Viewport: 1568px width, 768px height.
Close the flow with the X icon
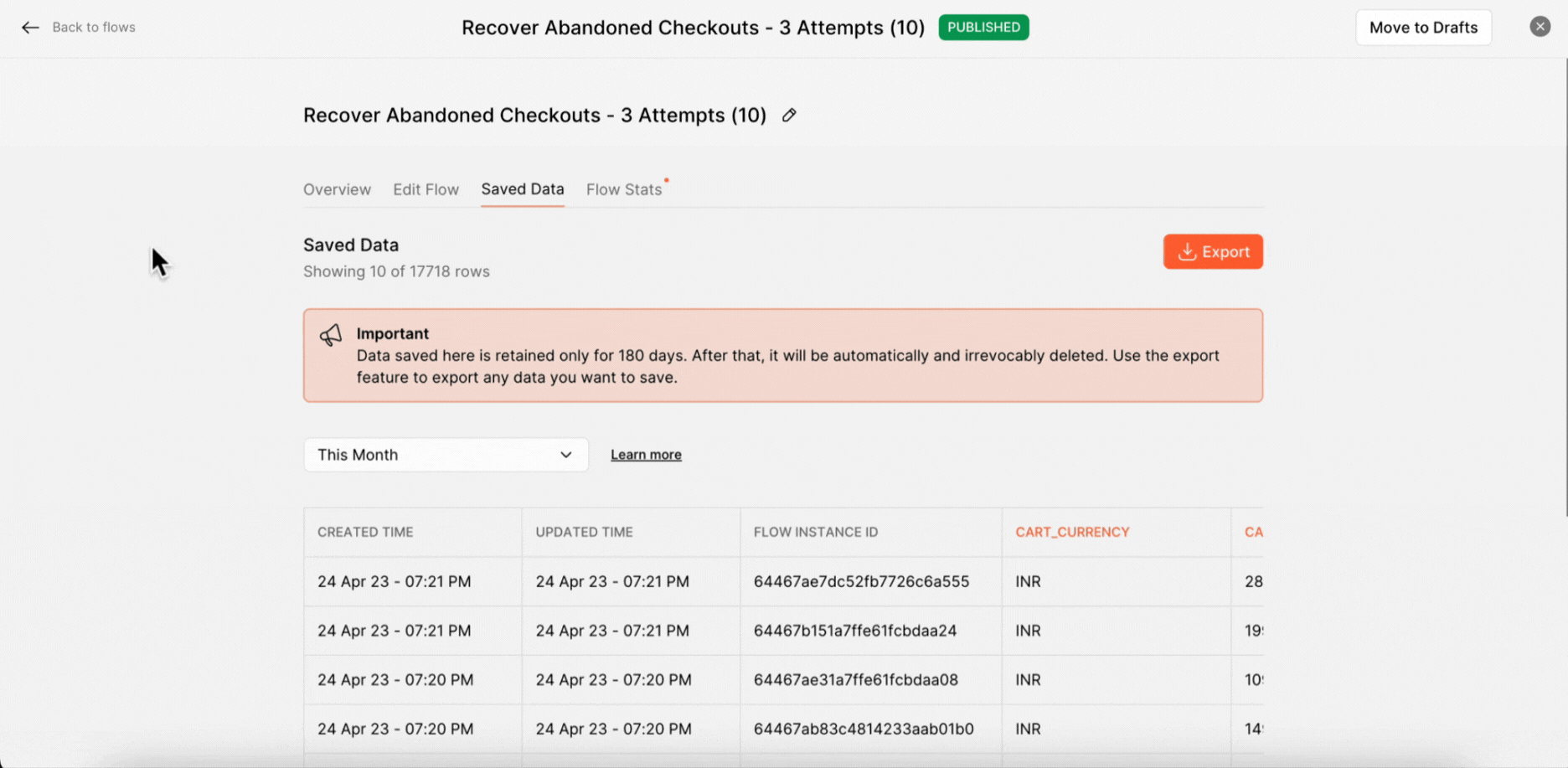tap(1540, 27)
